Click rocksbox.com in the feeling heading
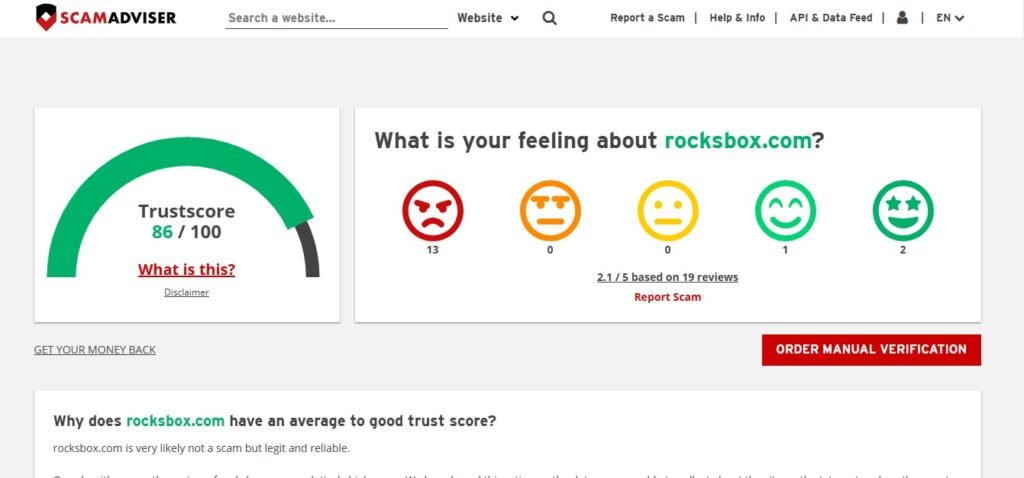 737,140
